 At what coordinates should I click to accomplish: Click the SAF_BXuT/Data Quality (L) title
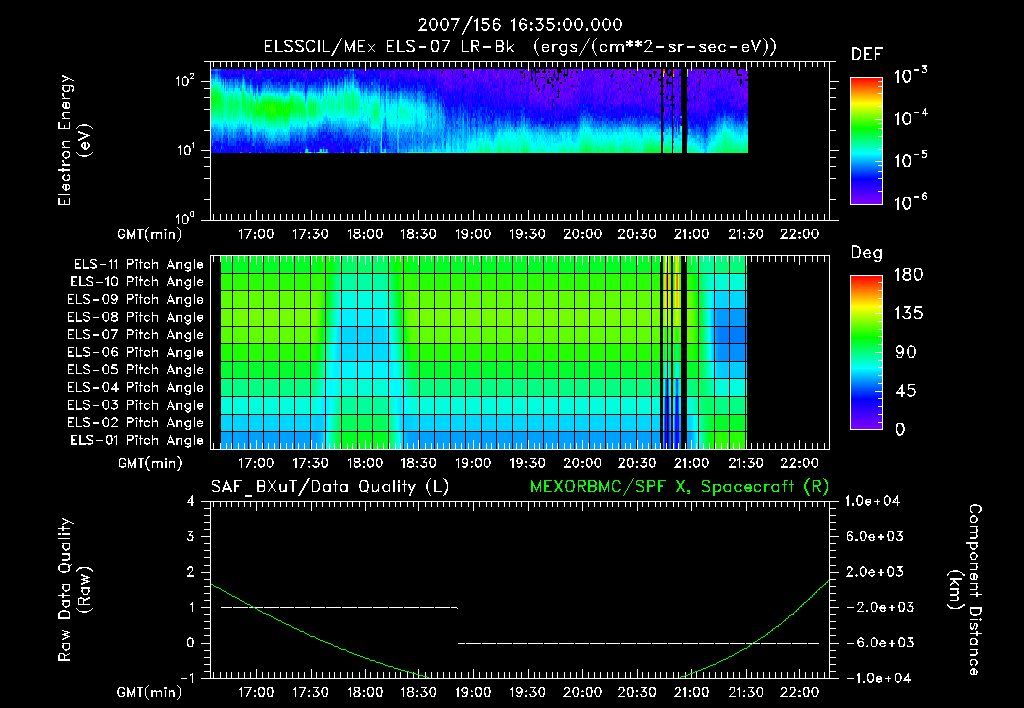pyautogui.click(x=330, y=487)
